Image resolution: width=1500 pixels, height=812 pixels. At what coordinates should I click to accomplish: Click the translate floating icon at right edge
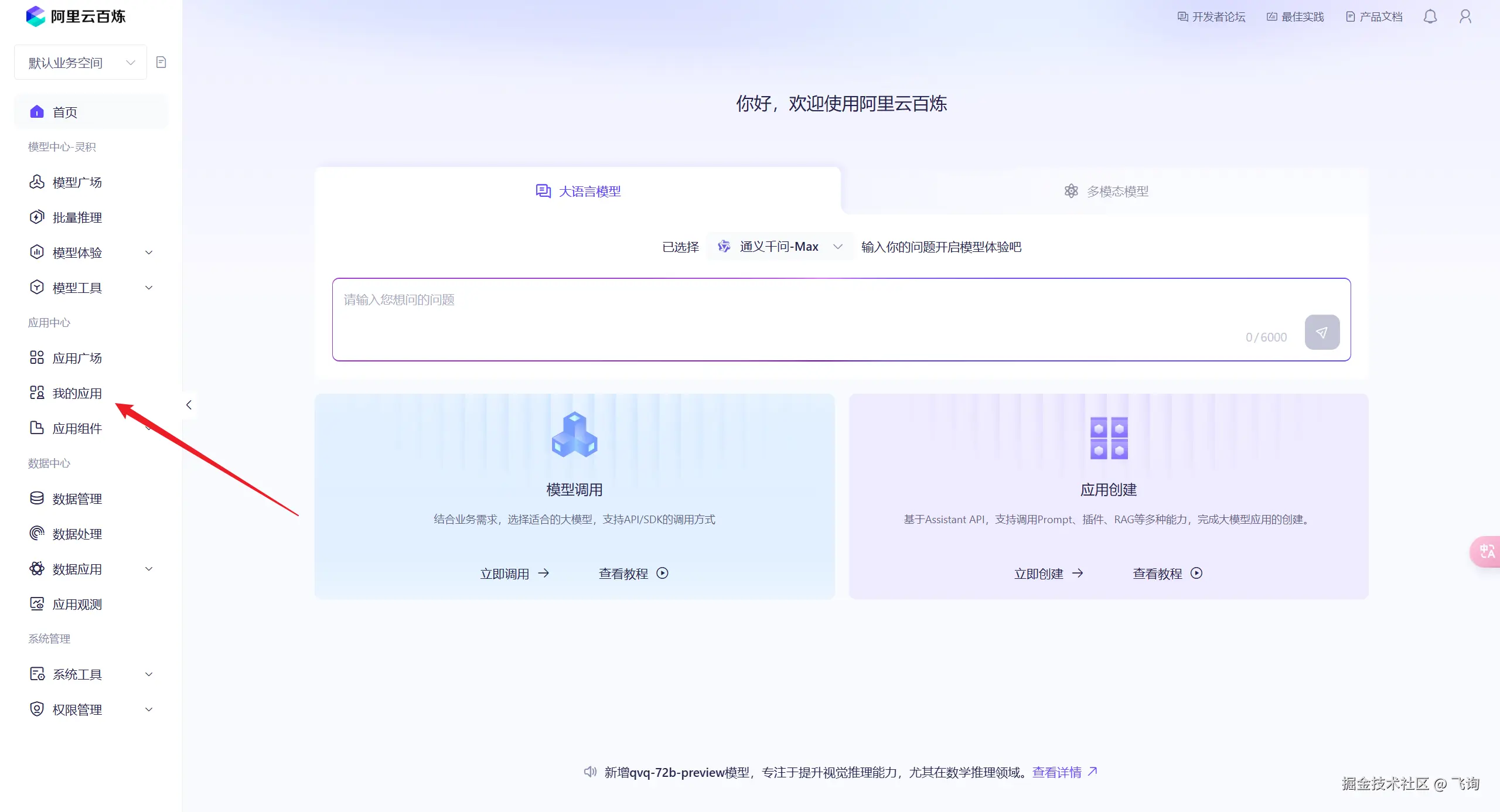pos(1487,551)
